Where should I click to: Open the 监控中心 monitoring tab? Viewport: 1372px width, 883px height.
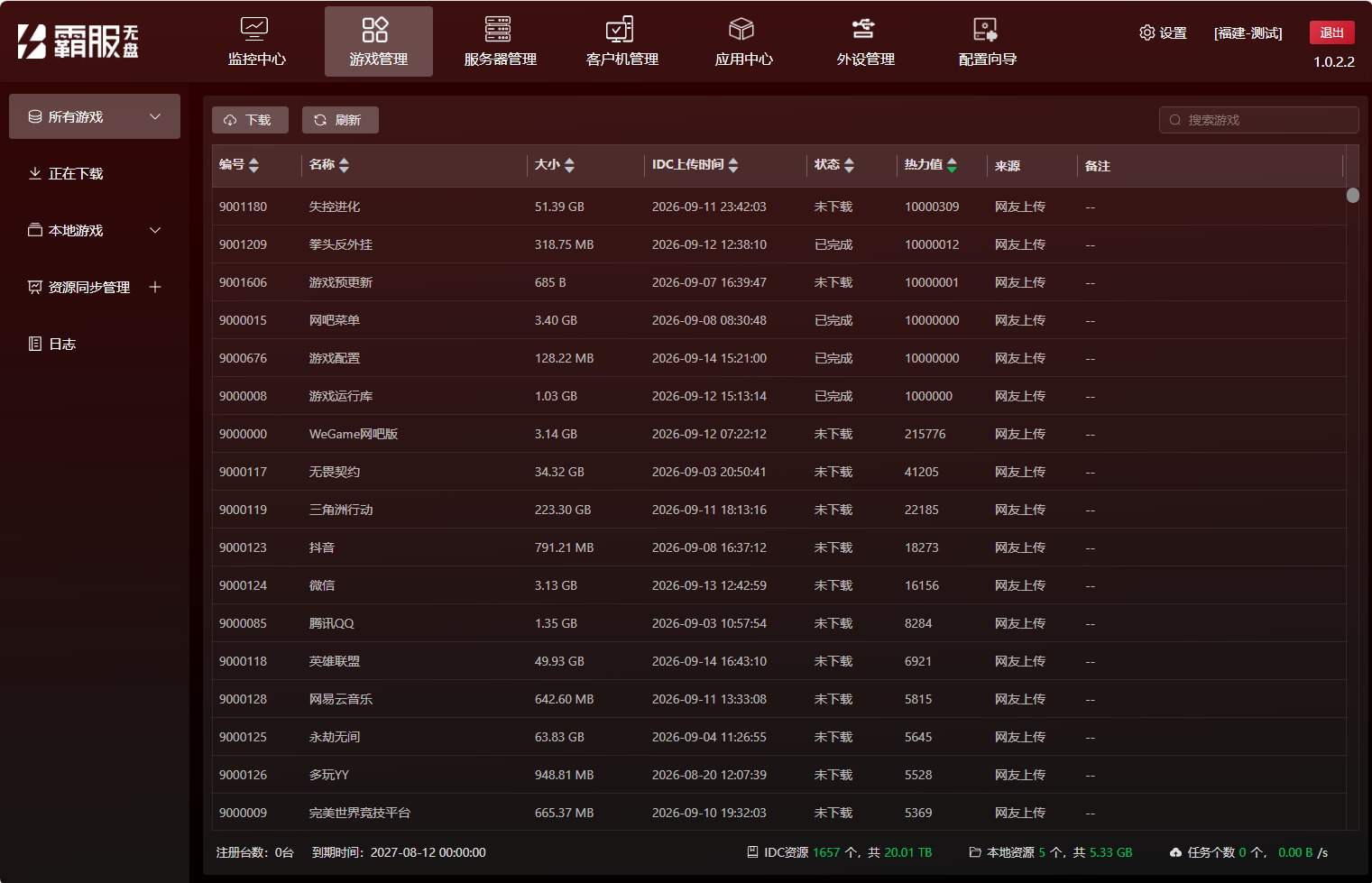coord(256,41)
